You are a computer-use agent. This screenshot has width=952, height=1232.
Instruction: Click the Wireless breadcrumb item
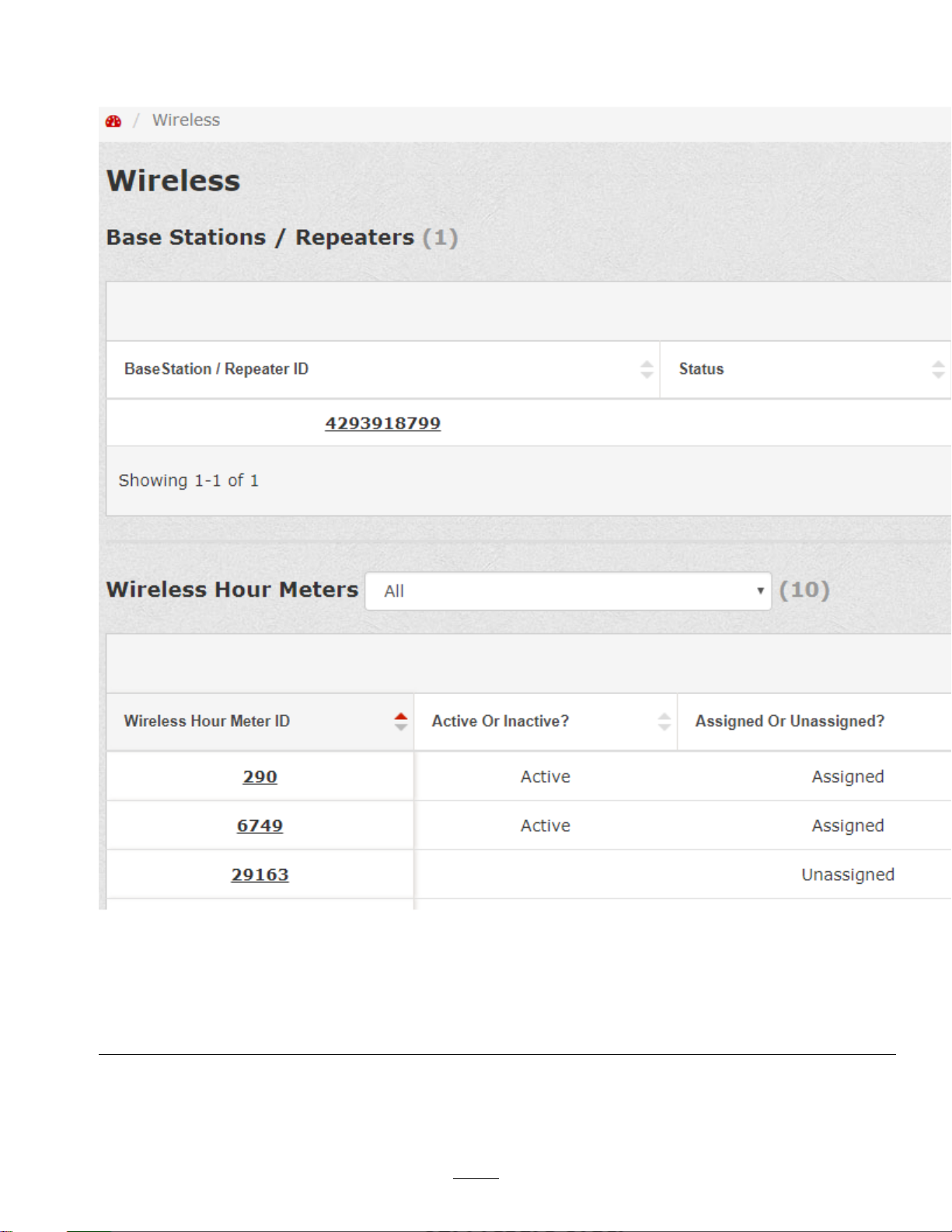186,120
